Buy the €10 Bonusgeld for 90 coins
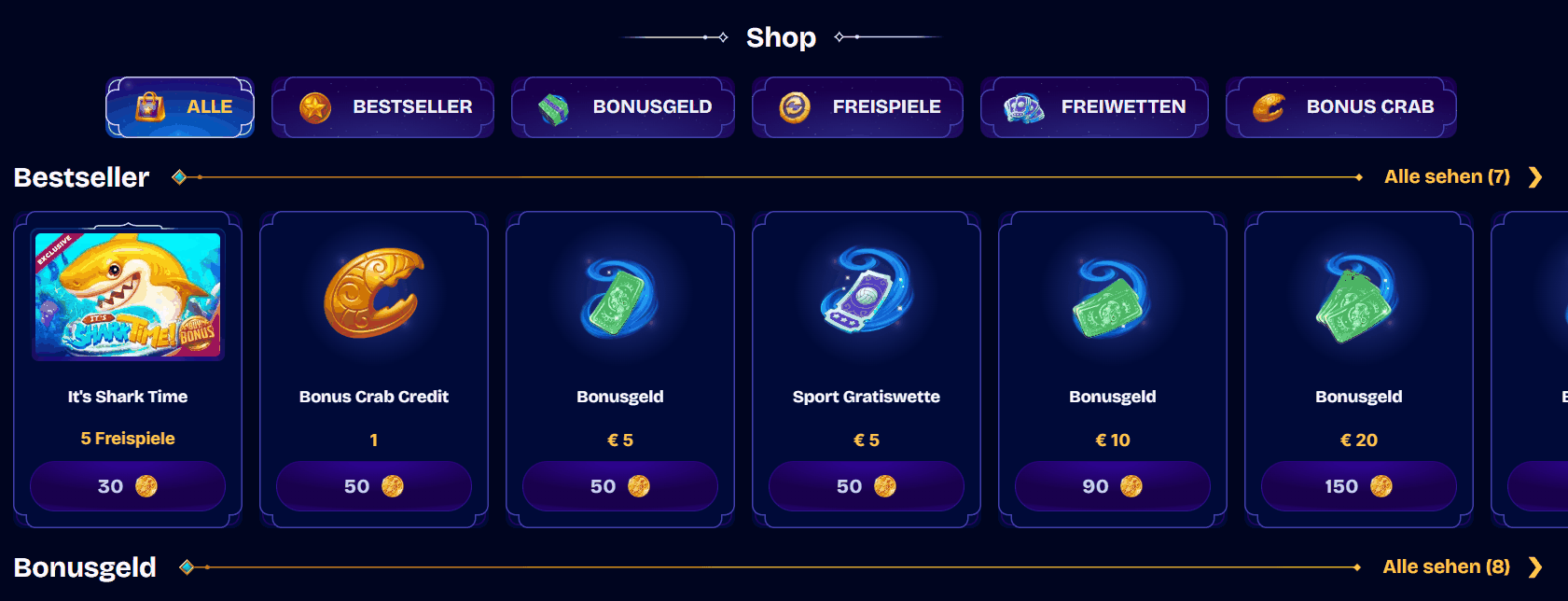Screen dimensions: 1568x601 1112,485
